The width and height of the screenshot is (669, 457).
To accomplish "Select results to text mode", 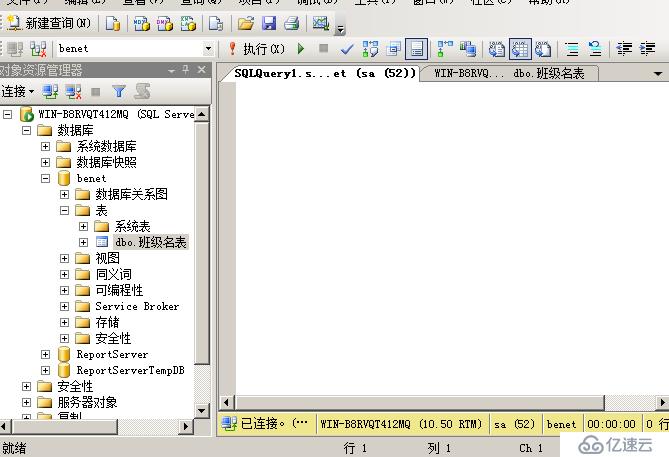I will tap(497, 49).
